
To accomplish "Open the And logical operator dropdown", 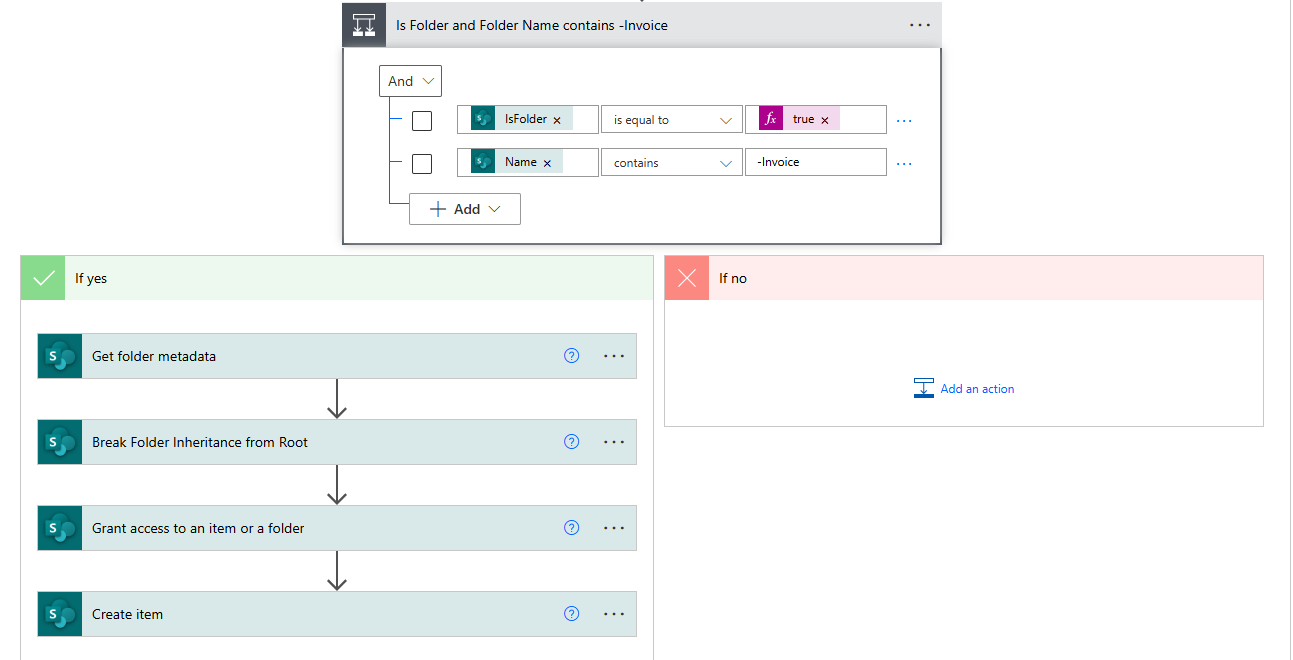I will click(x=411, y=81).
